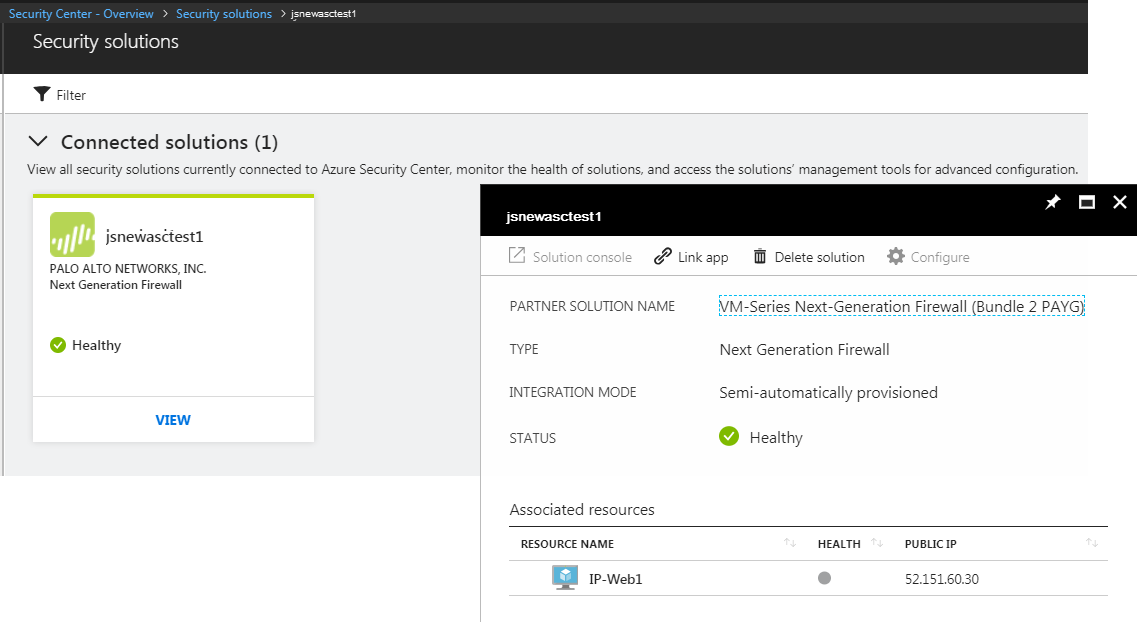Click the Filter funnel icon
The height and width of the screenshot is (622, 1144).
pos(41,94)
